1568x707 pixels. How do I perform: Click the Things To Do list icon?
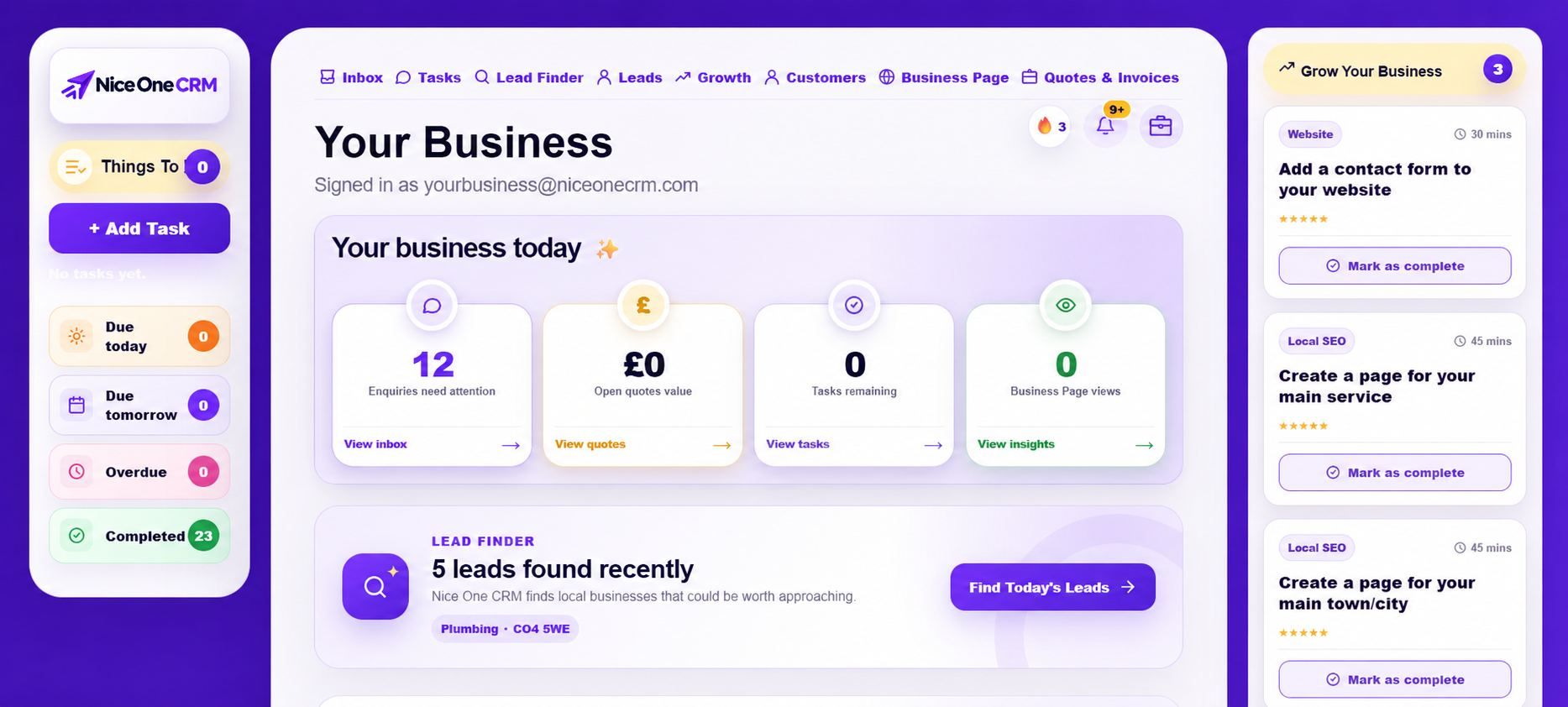(x=75, y=167)
